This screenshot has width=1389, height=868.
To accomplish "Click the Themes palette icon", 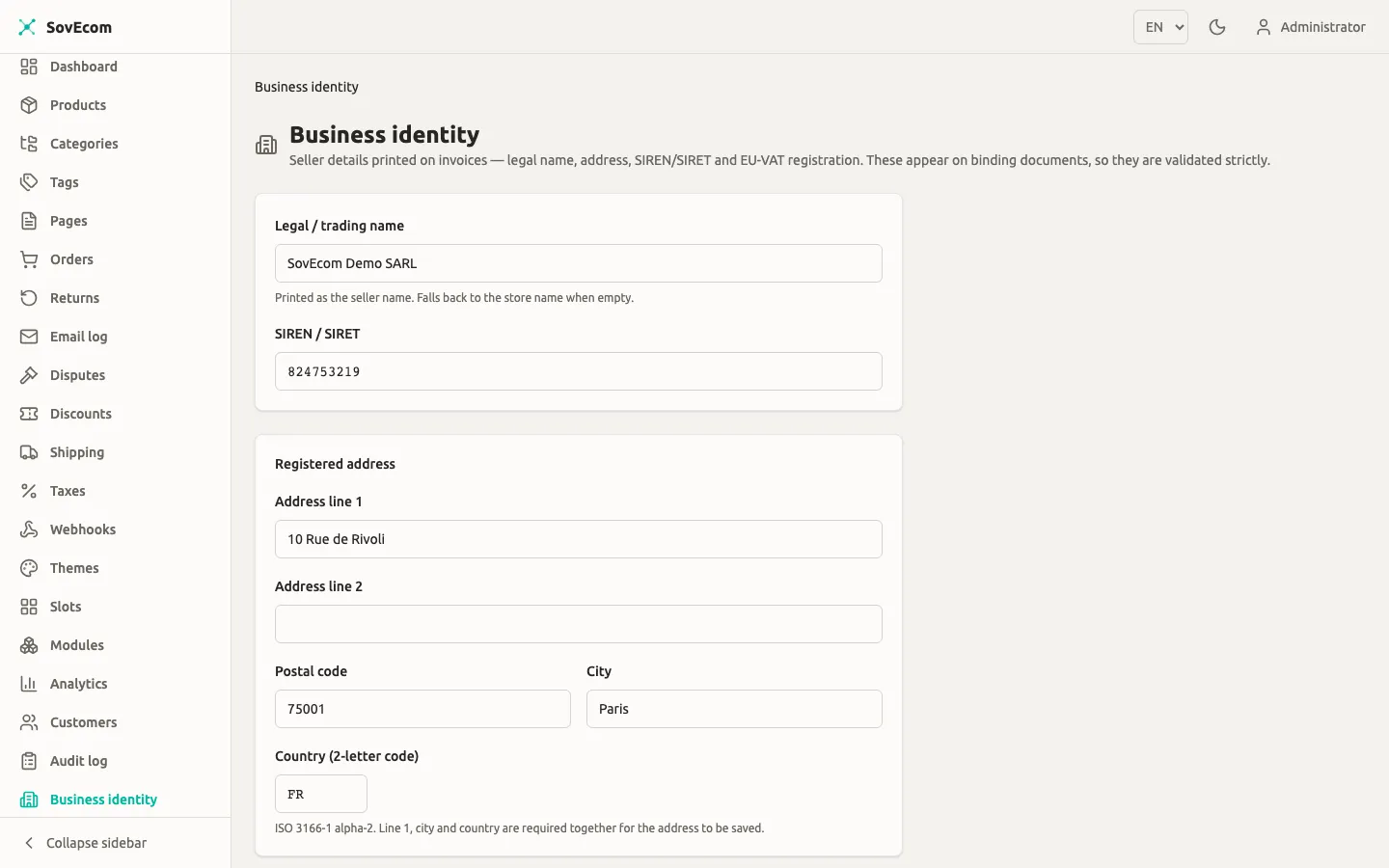I will point(29,568).
